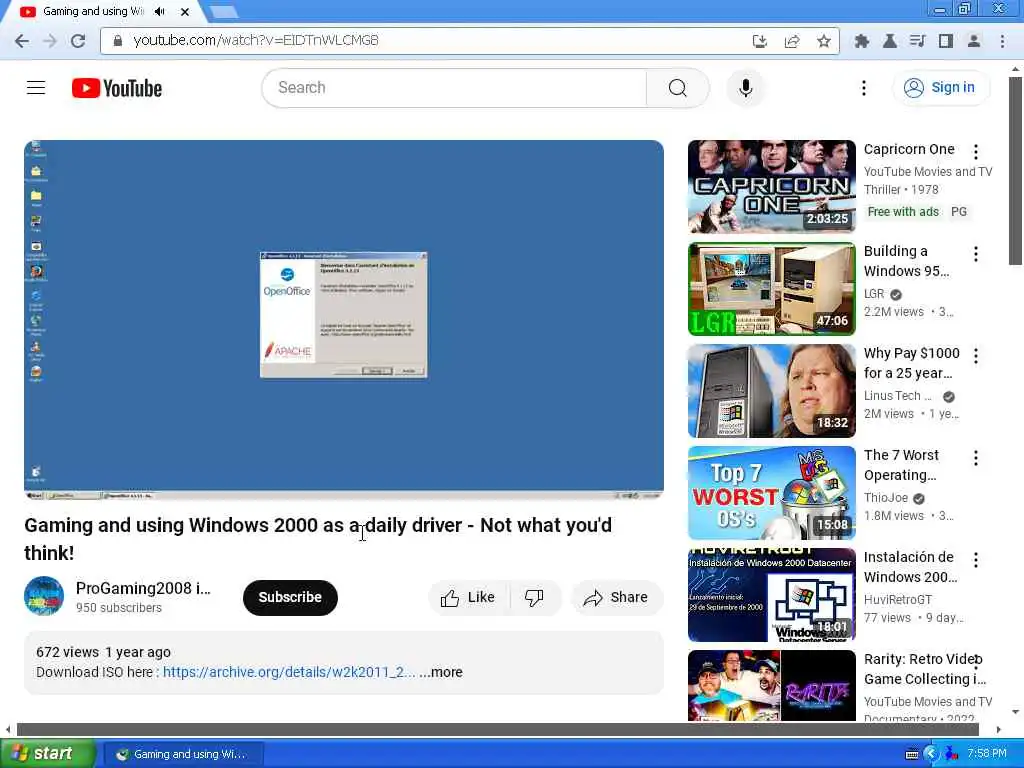Reload the YouTube page
This screenshot has width=1024, height=768.
(x=78, y=40)
